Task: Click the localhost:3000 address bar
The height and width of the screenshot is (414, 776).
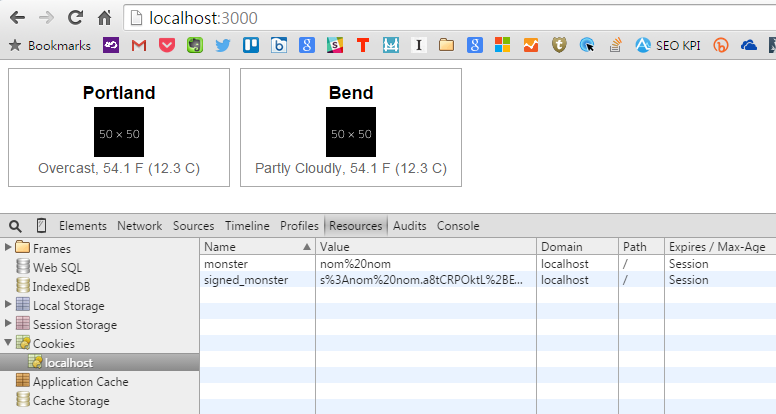Action: 400,17
